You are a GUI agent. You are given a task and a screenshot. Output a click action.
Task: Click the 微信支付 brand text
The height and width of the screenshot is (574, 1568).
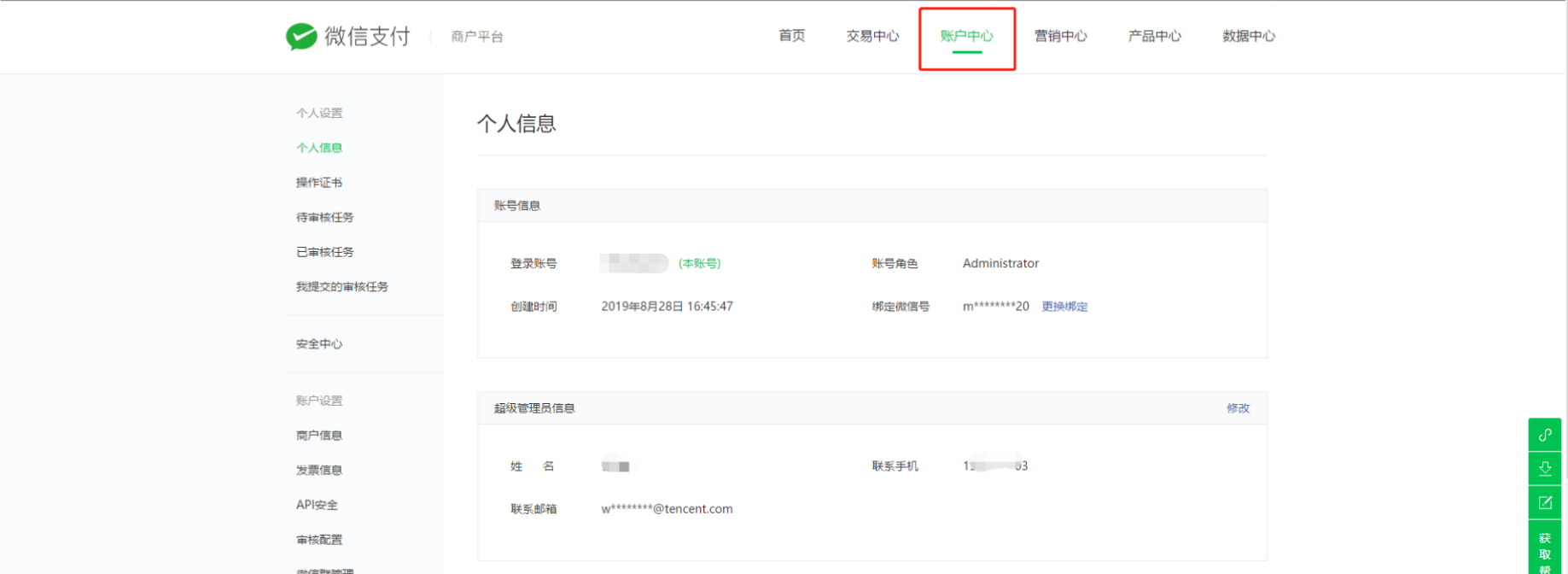[x=367, y=36]
